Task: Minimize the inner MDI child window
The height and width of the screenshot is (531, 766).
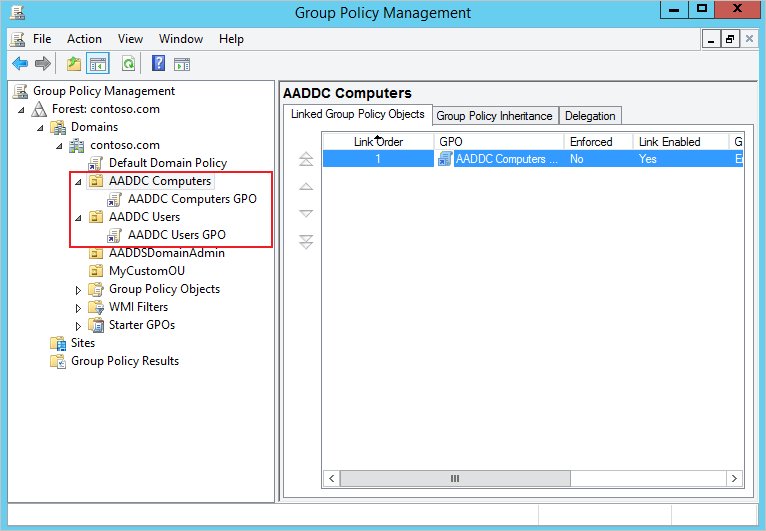Action: (711, 39)
